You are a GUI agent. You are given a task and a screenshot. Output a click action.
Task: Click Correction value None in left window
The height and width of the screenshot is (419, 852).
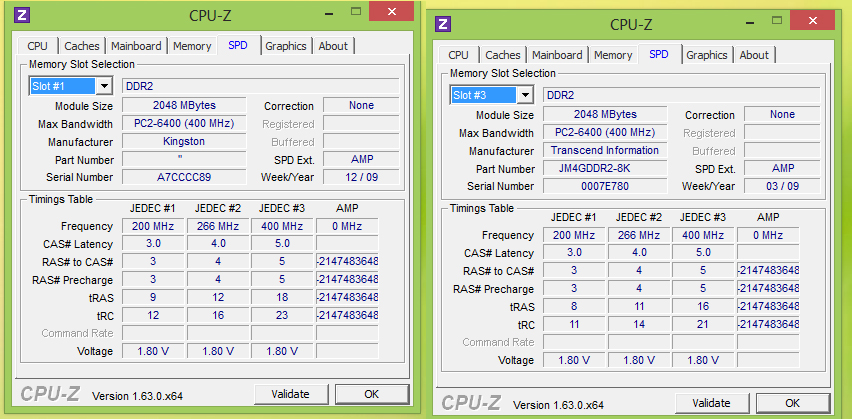(361, 105)
